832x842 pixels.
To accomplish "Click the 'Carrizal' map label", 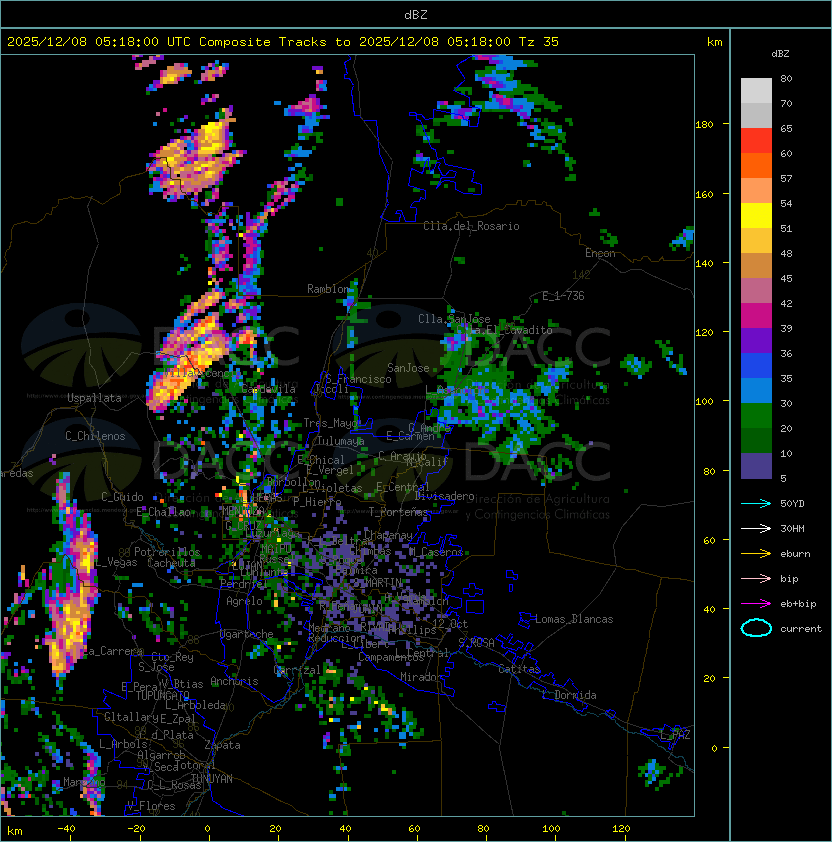I will click(297, 670).
